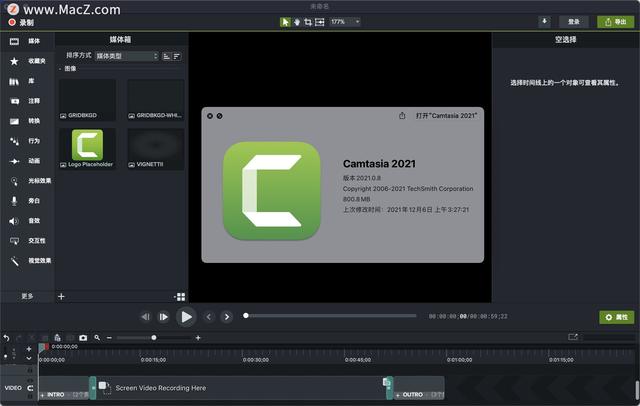Click the share icon in the about dialog
This screenshot has height=406, width=640.
pos(402,116)
